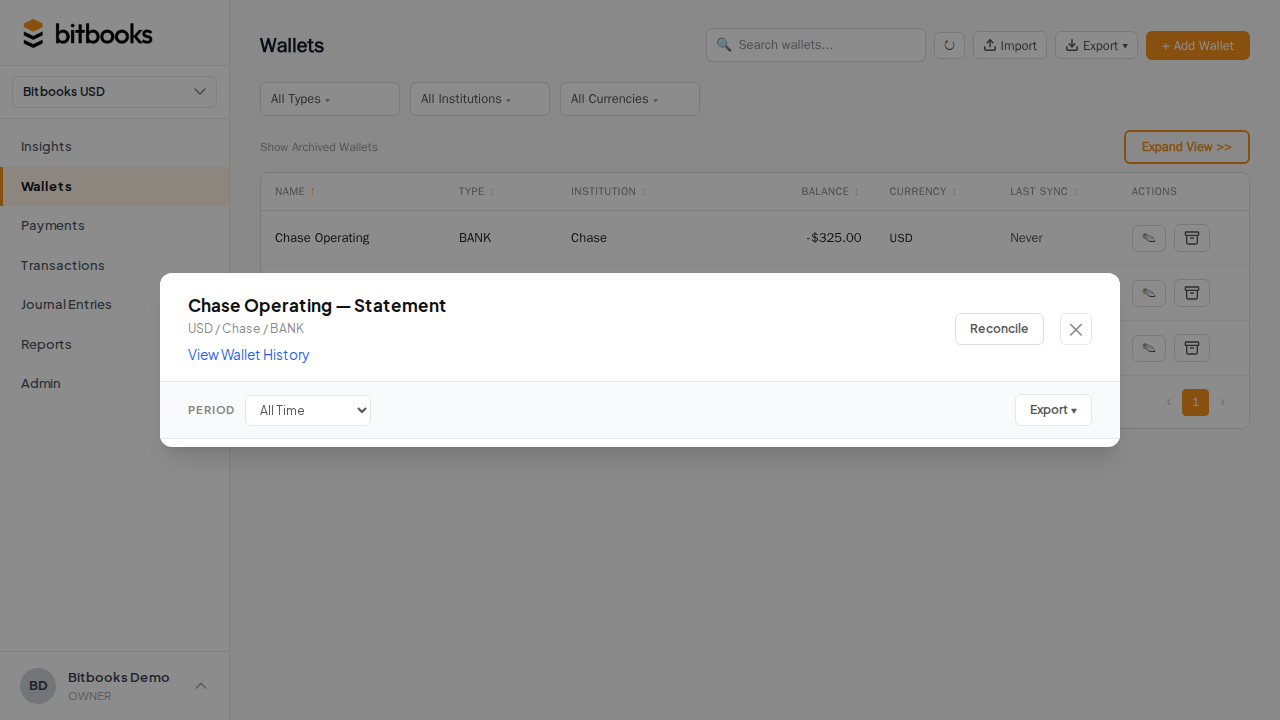Click the third row archive icon
The image size is (1280, 720).
pyautogui.click(x=1192, y=348)
